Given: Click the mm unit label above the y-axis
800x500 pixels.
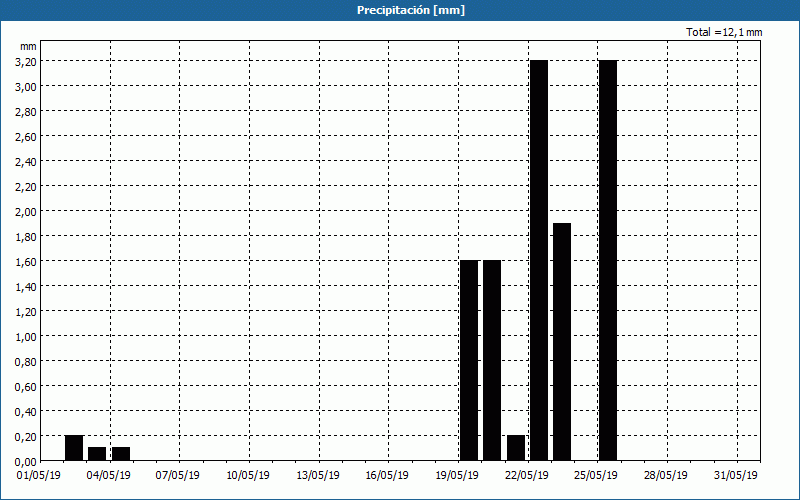Looking at the screenshot, I should [x=29, y=46].
